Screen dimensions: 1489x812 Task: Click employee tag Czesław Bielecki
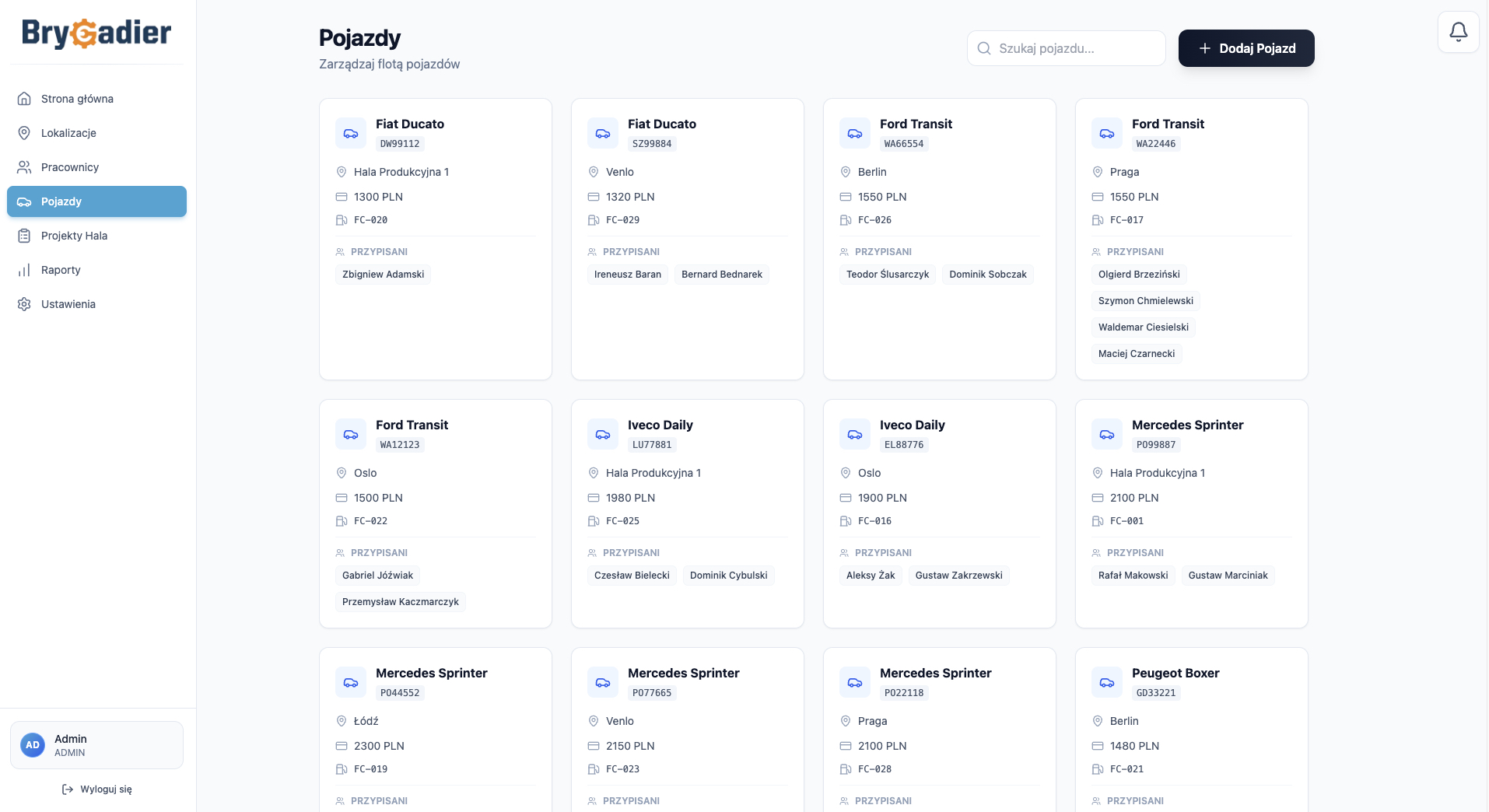[632, 576]
